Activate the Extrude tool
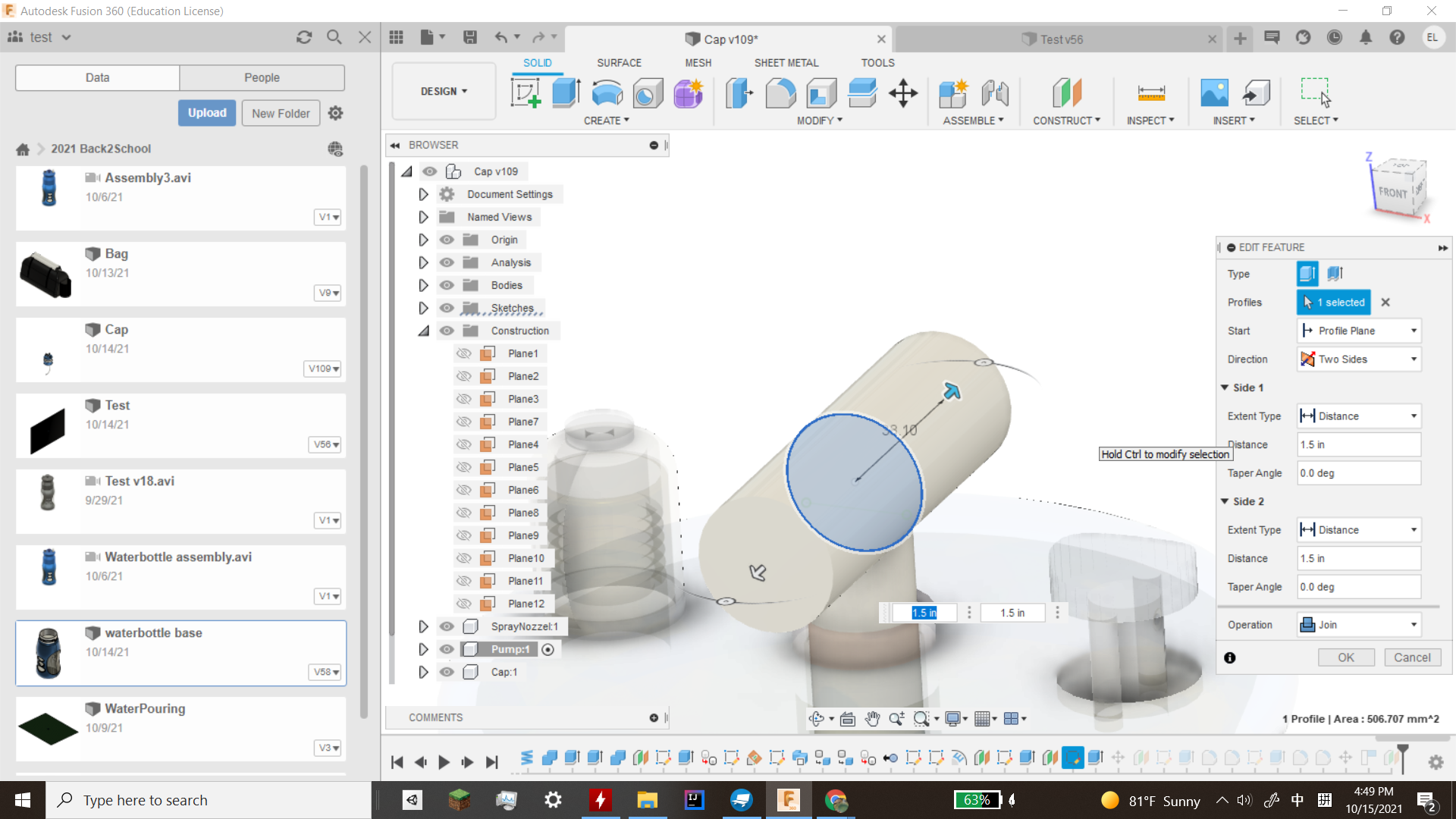The image size is (1456, 819). (x=565, y=93)
